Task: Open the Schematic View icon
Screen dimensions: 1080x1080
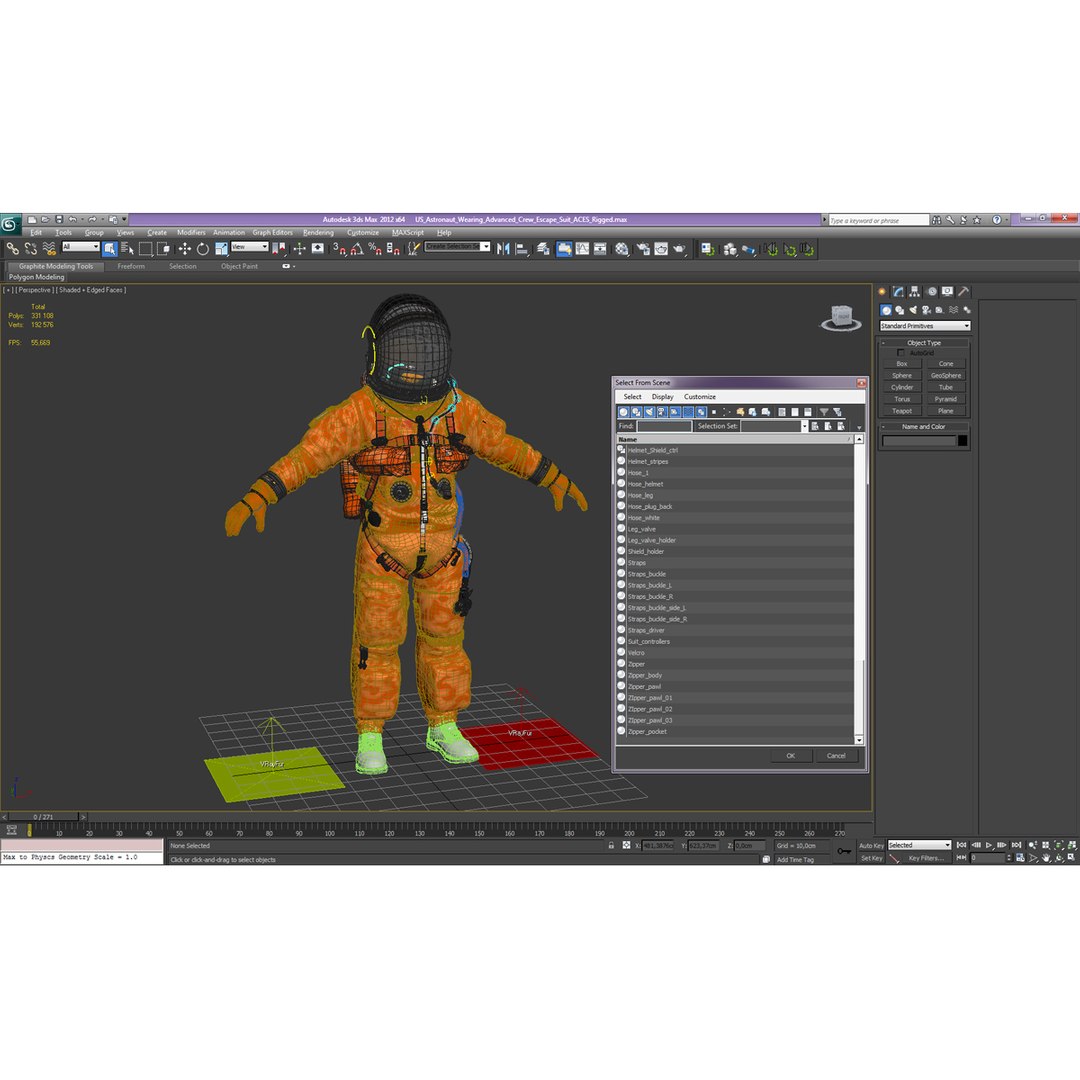Action: [x=600, y=249]
